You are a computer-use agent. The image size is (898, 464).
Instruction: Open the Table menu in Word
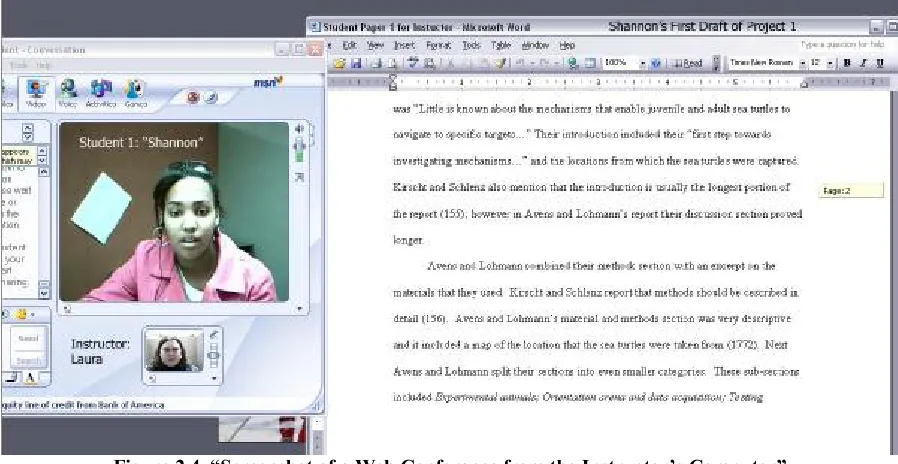(x=501, y=45)
